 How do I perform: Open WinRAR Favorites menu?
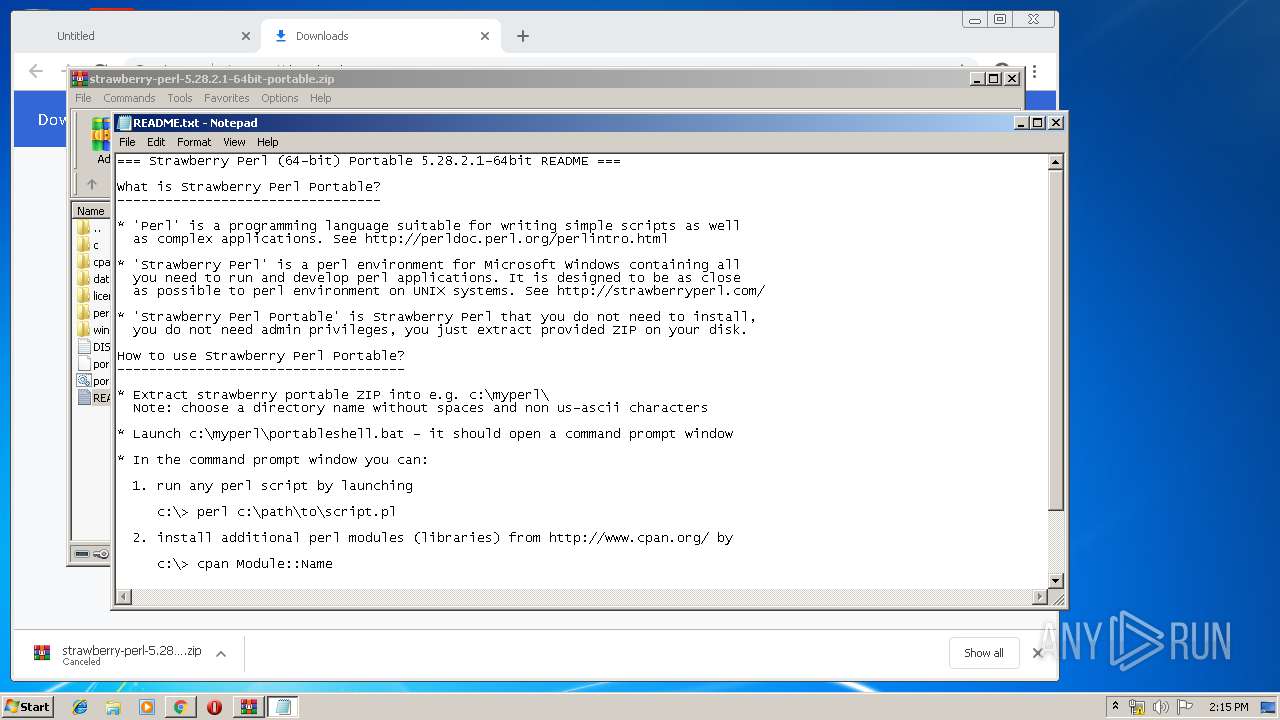click(x=227, y=98)
